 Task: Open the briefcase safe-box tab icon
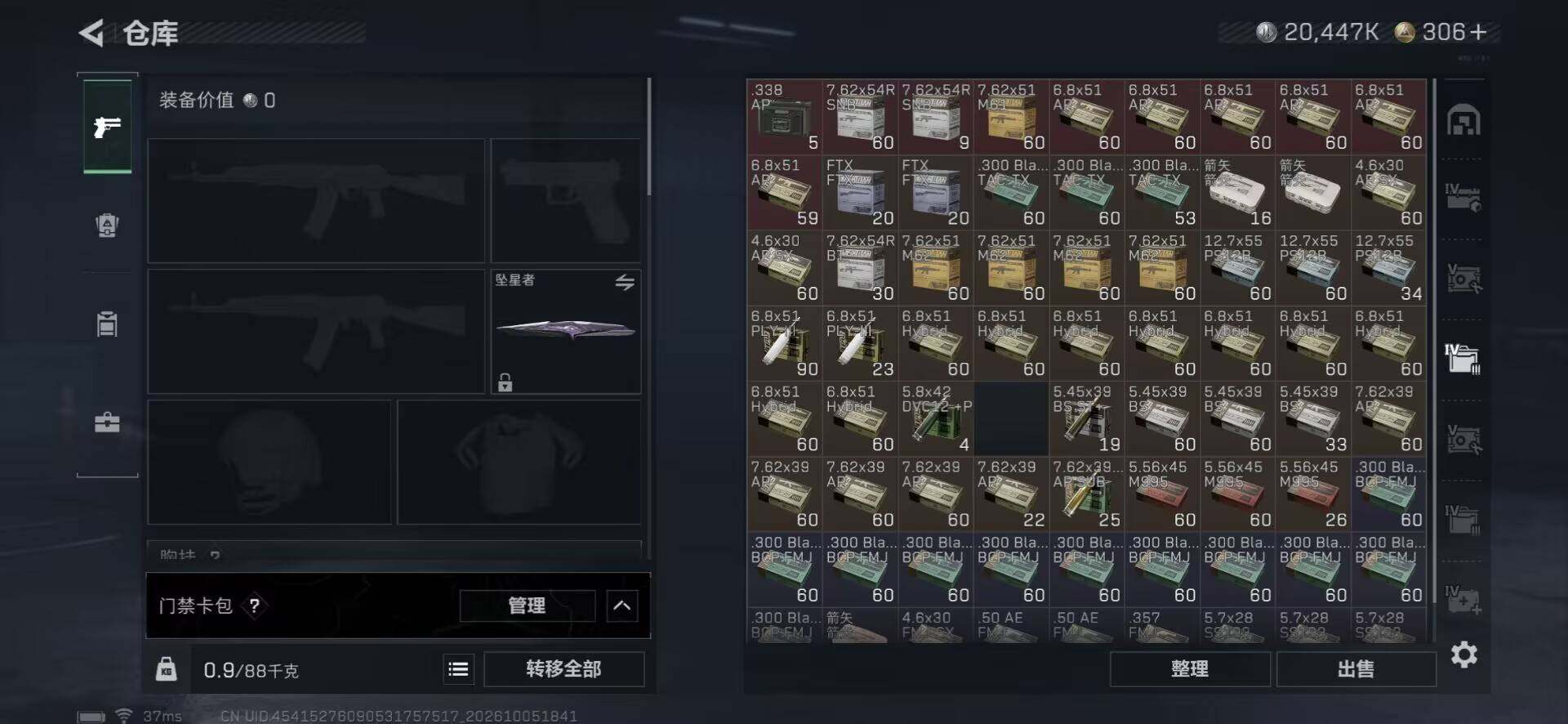pyautogui.click(x=107, y=422)
